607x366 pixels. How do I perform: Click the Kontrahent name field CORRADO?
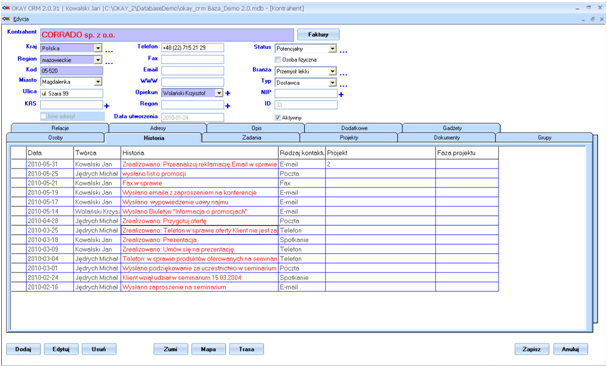point(167,35)
